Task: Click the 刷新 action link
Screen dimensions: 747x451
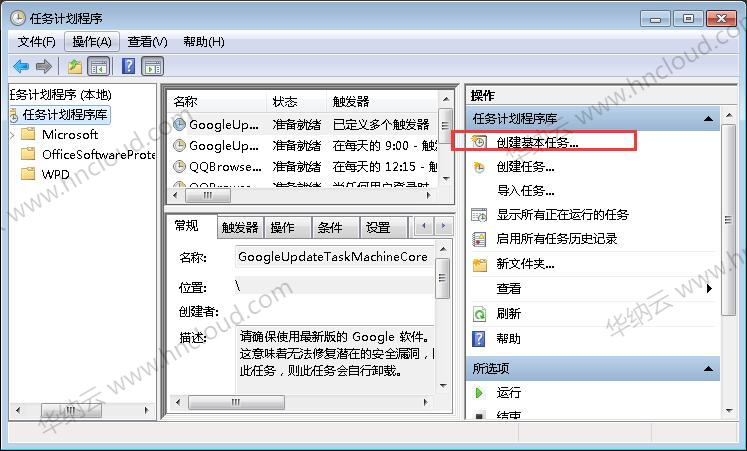Action: pyautogui.click(x=508, y=314)
